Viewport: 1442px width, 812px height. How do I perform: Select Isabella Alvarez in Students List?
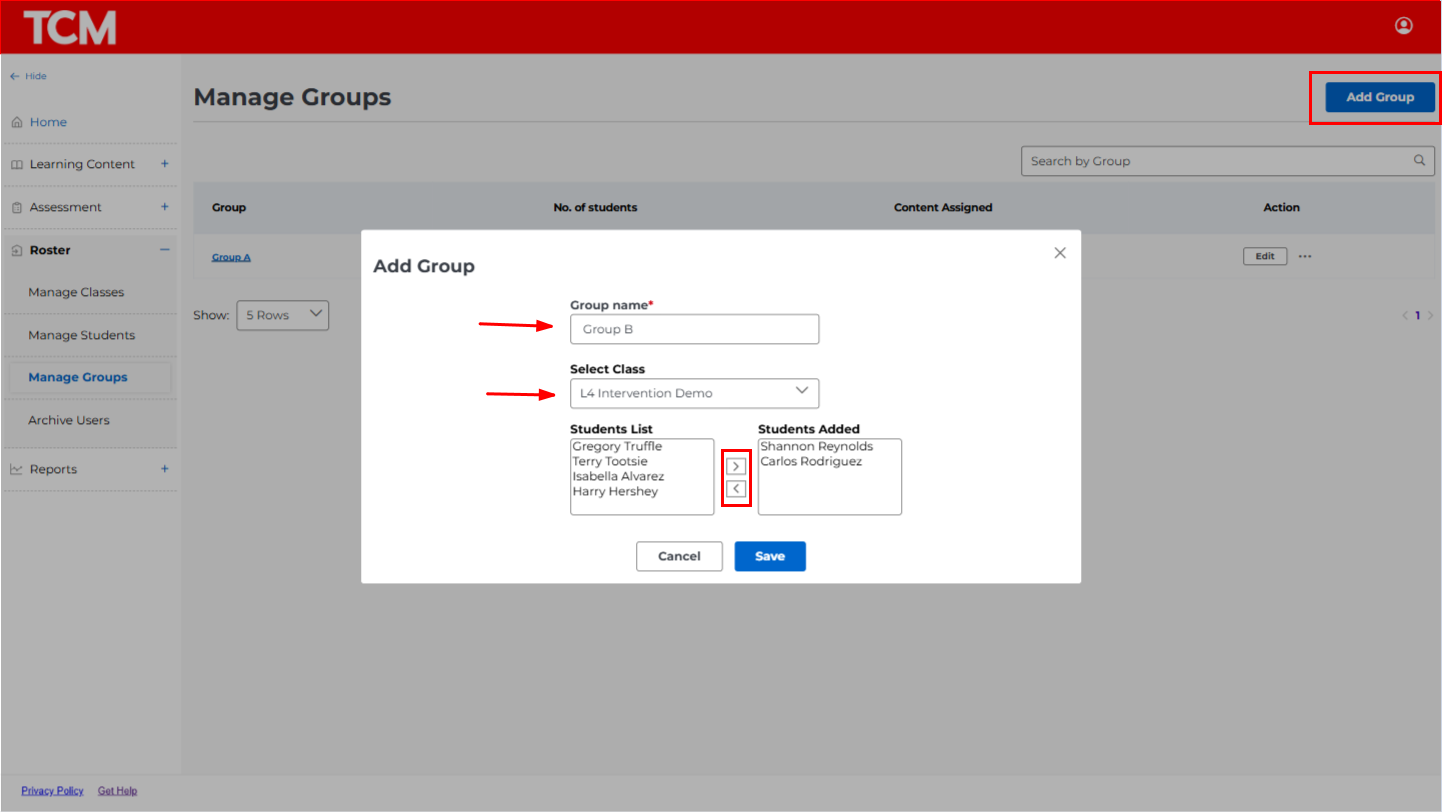pos(618,477)
